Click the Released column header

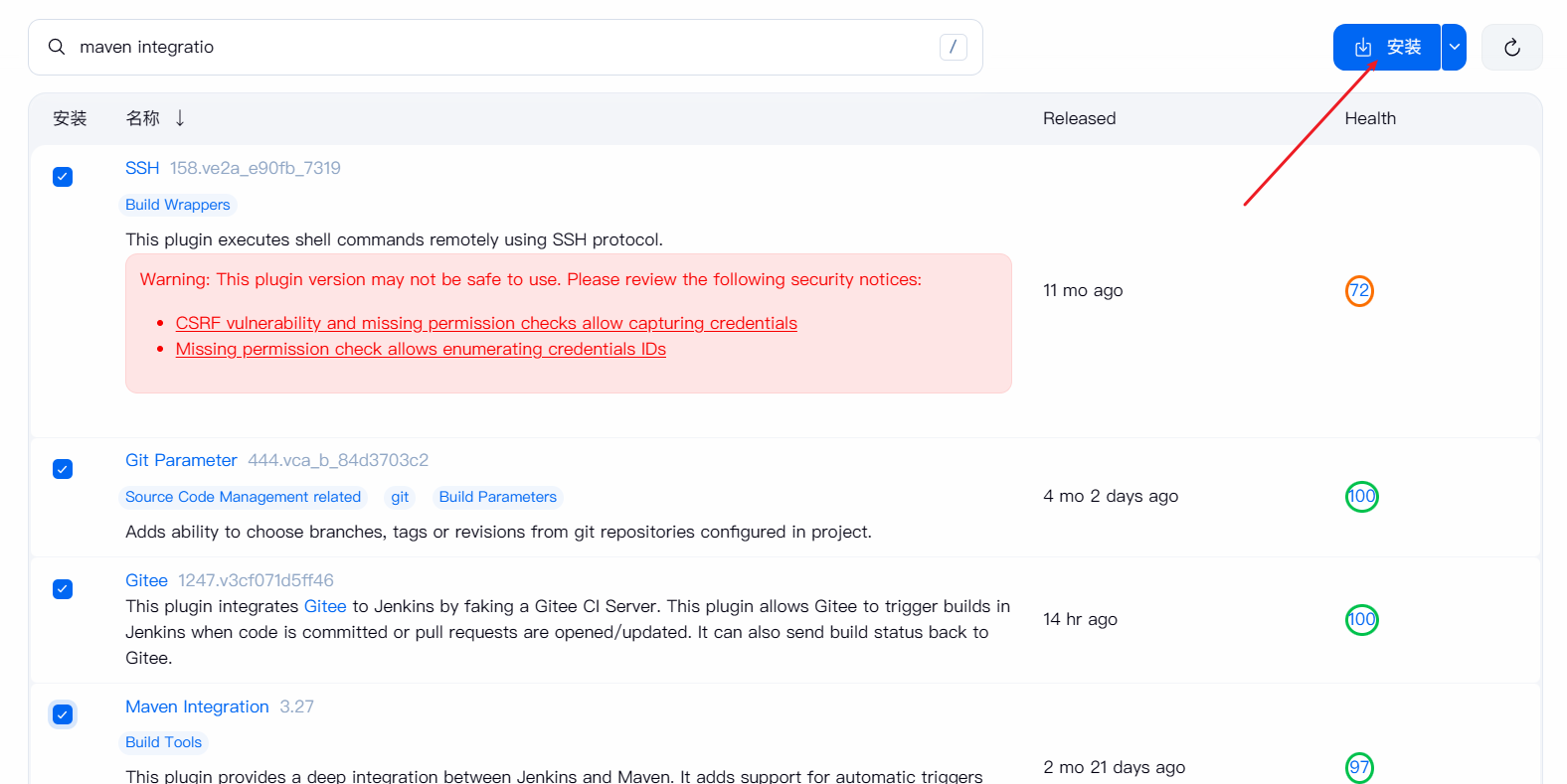(1079, 118)
